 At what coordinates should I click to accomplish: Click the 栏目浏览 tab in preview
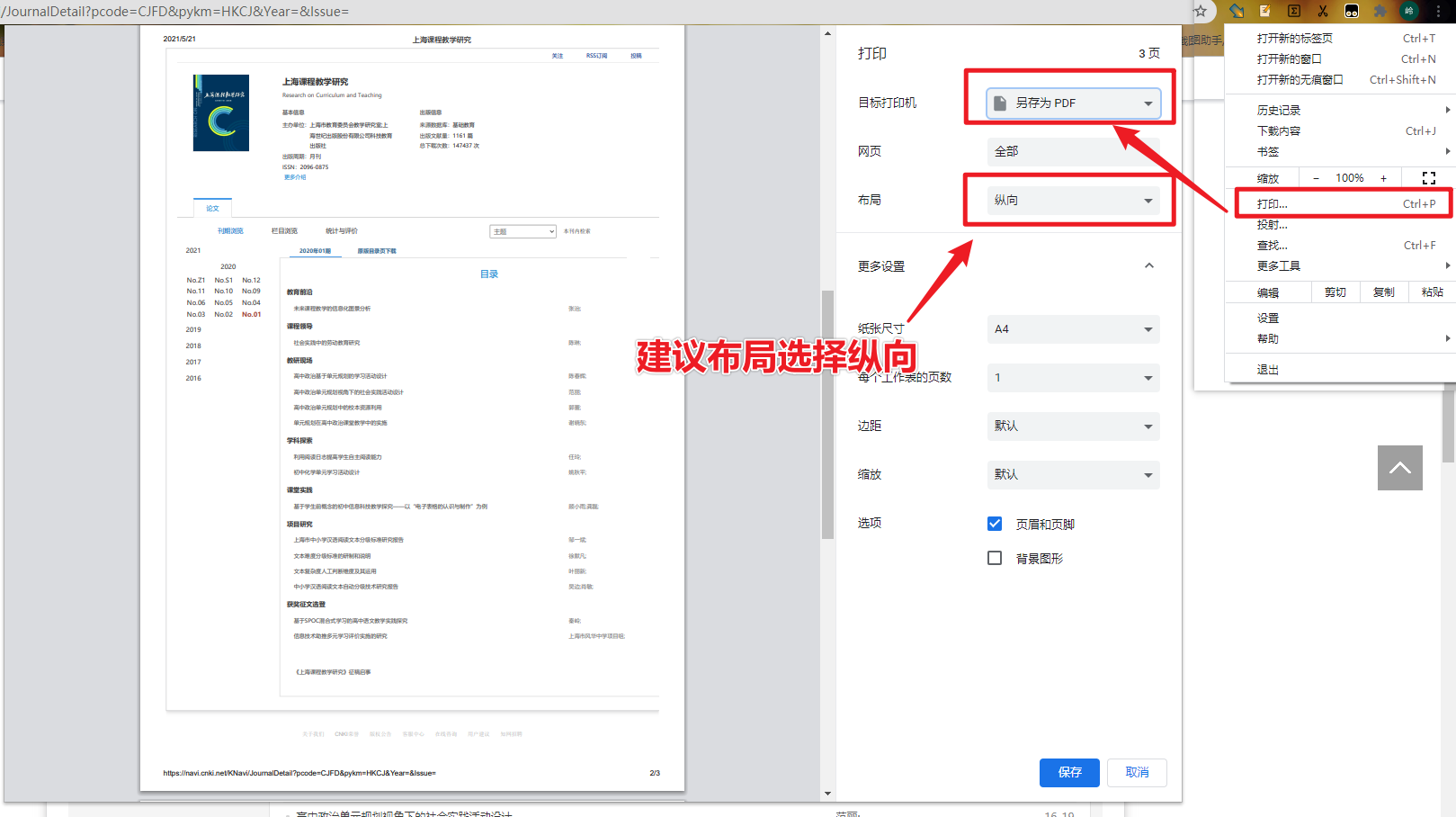point(284,231)
